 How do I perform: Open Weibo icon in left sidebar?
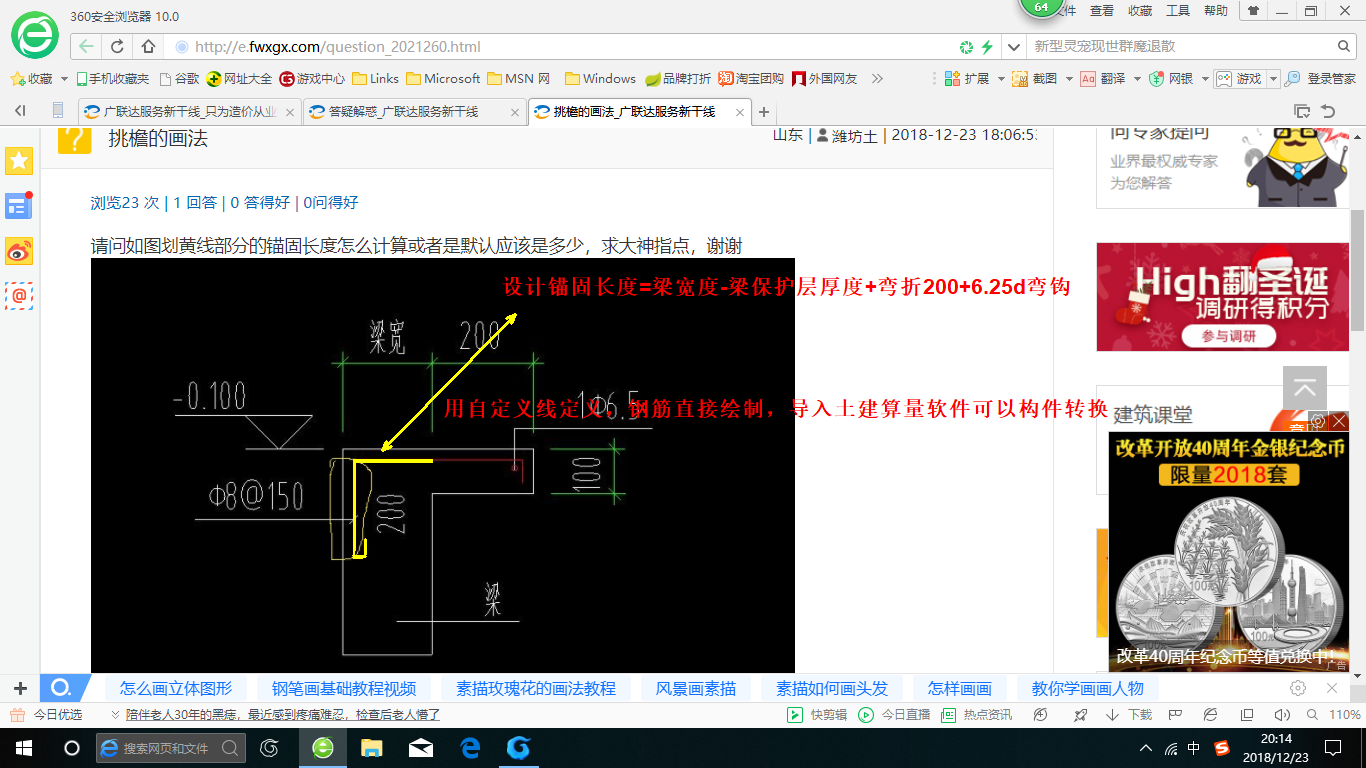(19, 251)
